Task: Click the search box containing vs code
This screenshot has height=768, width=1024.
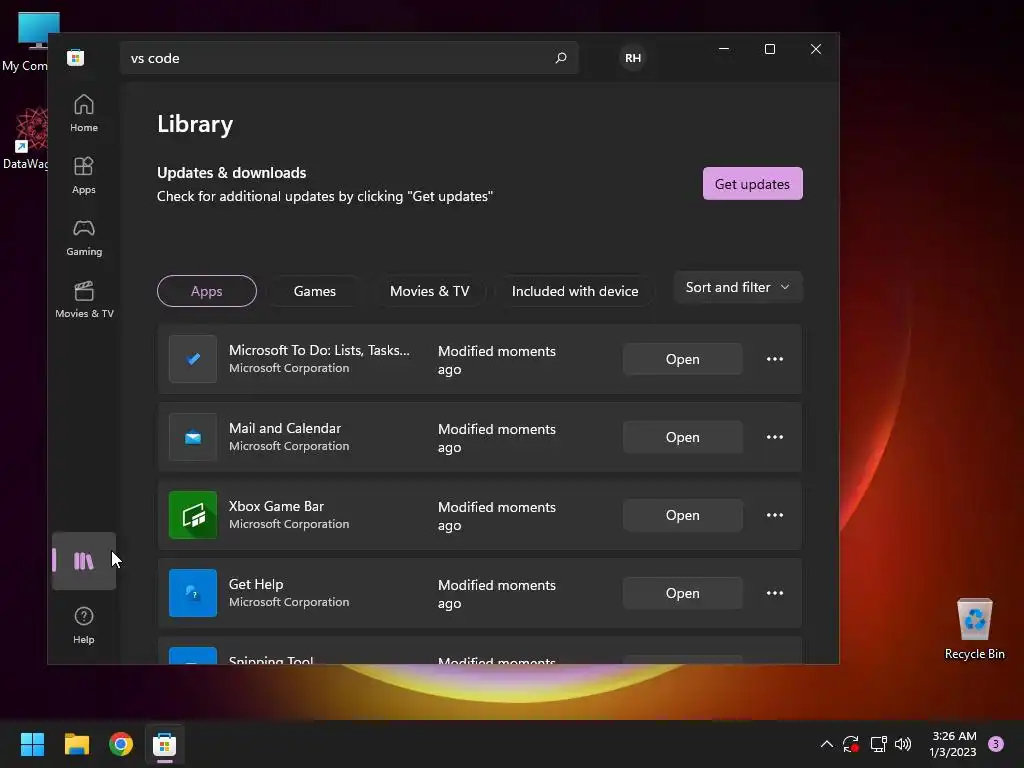Action: point(349,57)
